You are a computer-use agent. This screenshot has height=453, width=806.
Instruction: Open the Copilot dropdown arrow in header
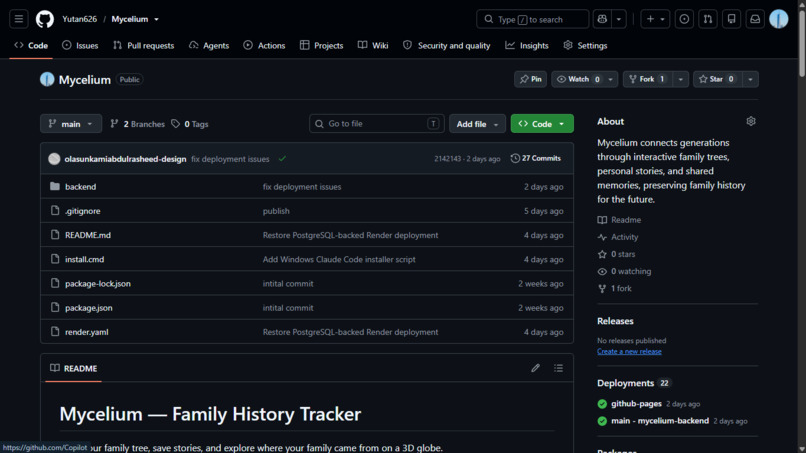pyautogui.click(x=619, y=19)
